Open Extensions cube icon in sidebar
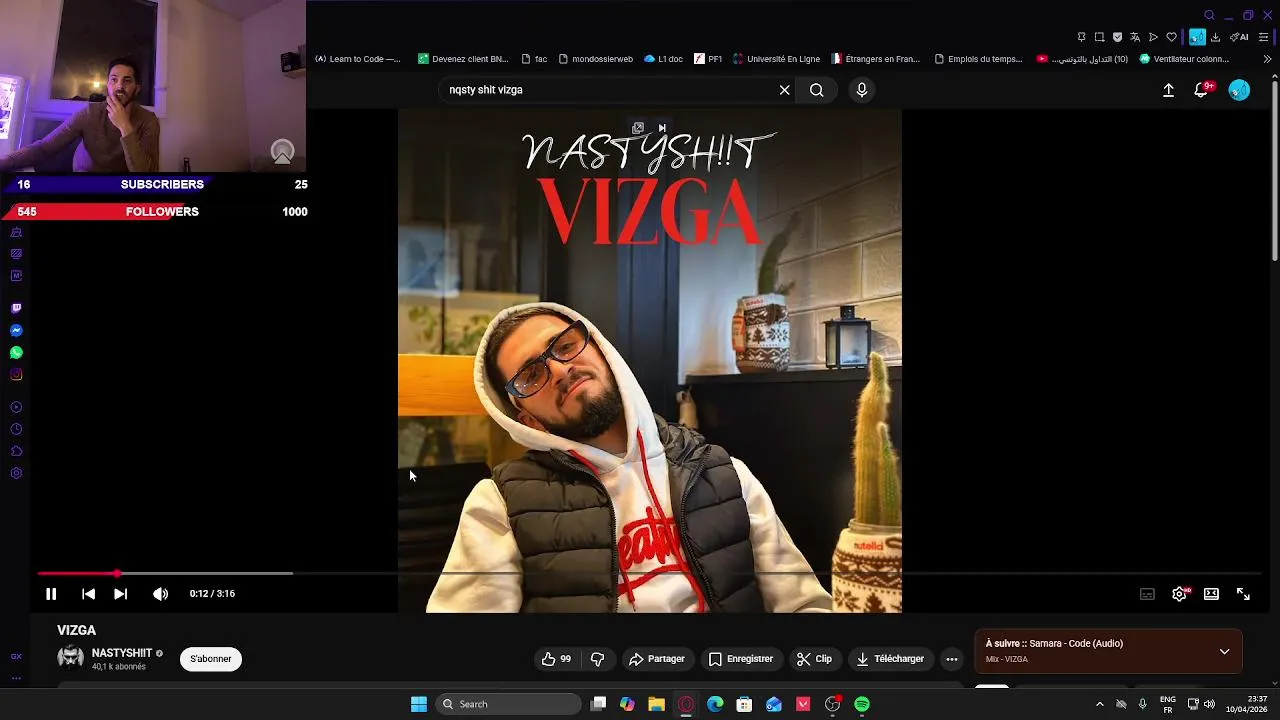 pyautogui.click(x=16, y=451)
